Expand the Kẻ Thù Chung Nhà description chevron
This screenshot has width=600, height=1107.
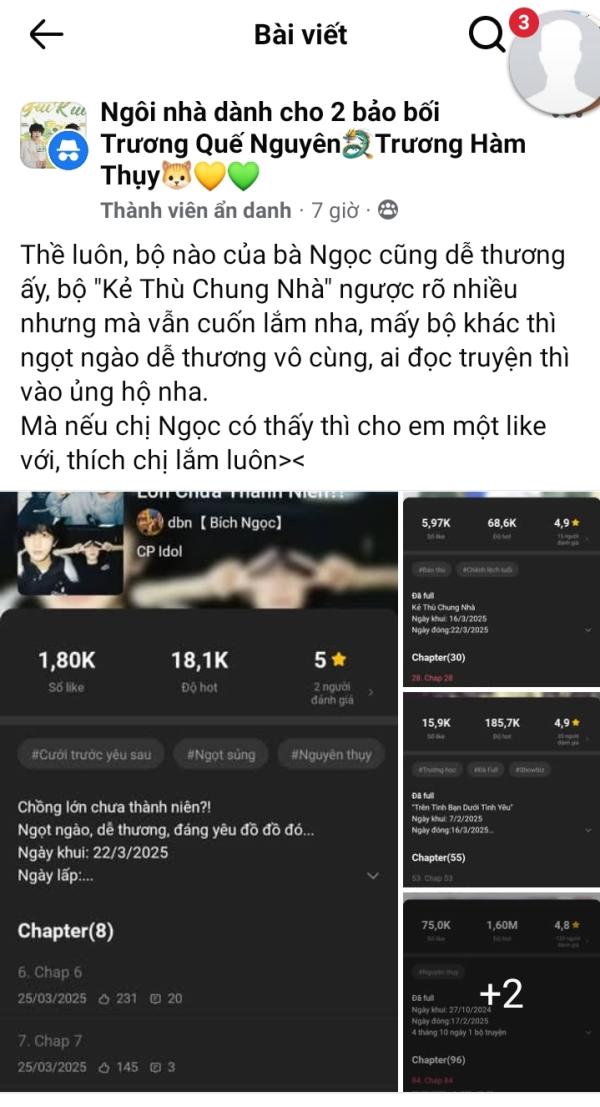(589, 630)
